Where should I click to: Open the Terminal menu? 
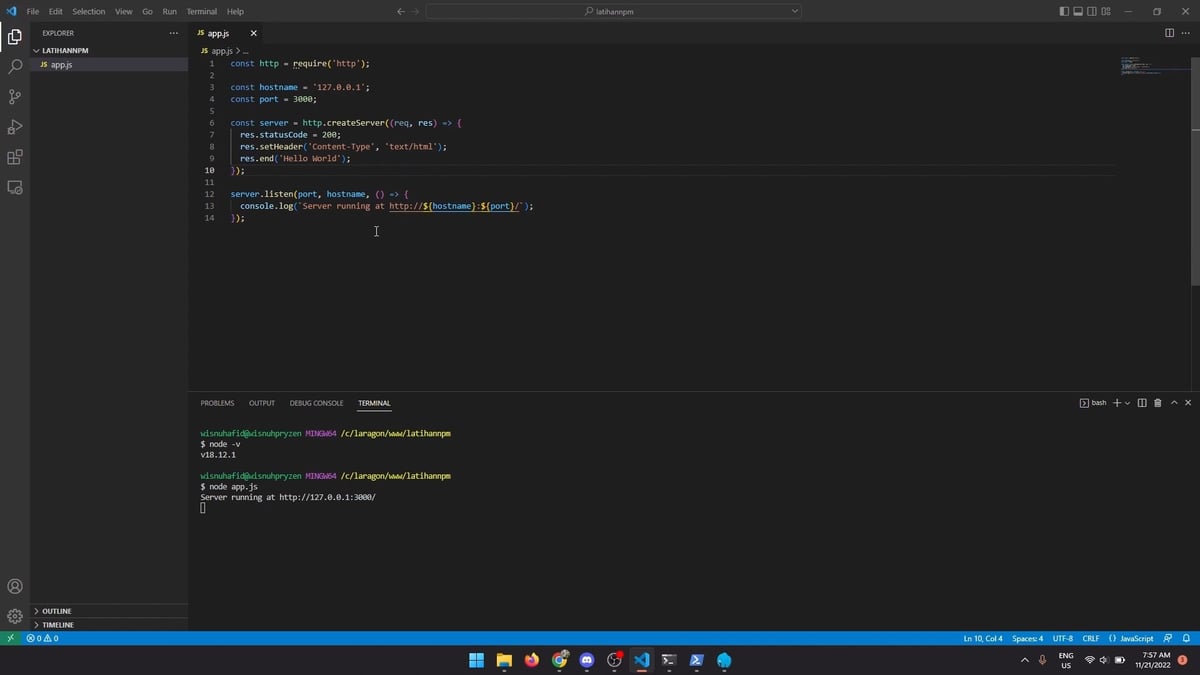click(201, 11)
